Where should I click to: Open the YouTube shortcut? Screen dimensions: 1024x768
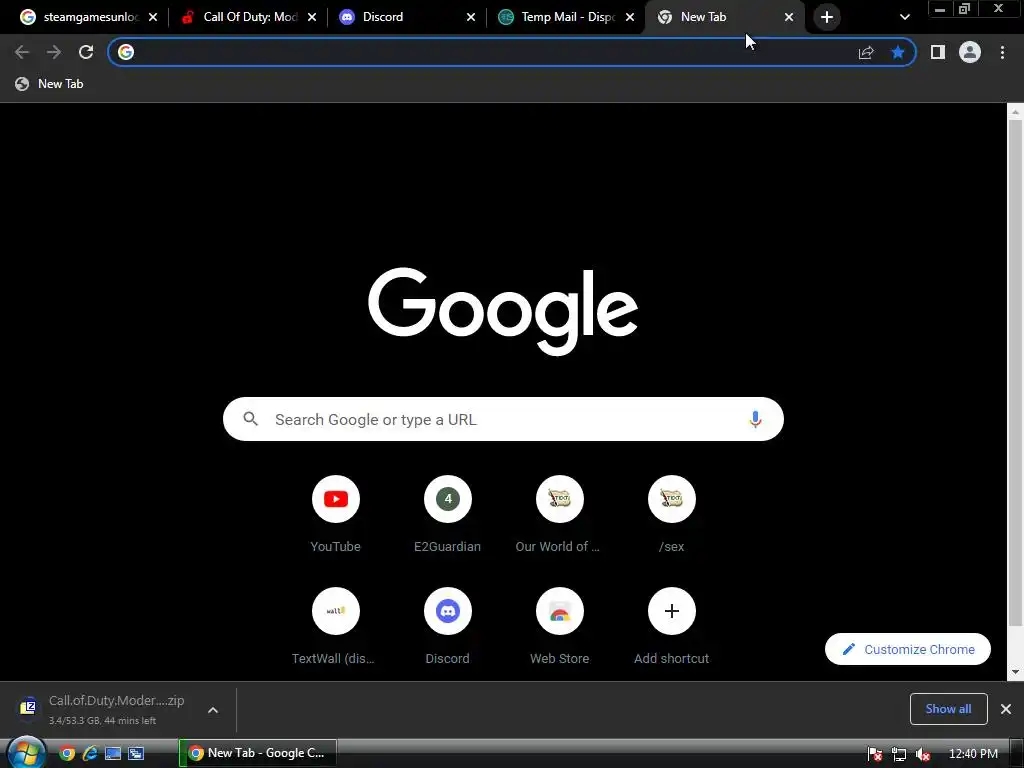(x=336, y=515)
